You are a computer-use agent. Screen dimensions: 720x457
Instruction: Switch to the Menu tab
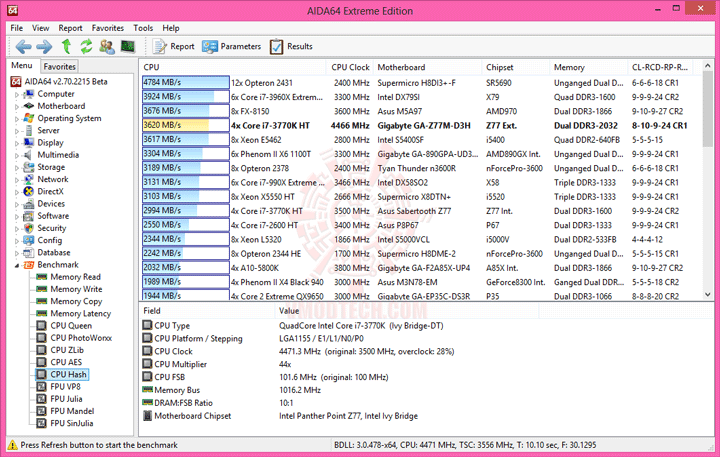pyautogui.click(x=22, y=66)
